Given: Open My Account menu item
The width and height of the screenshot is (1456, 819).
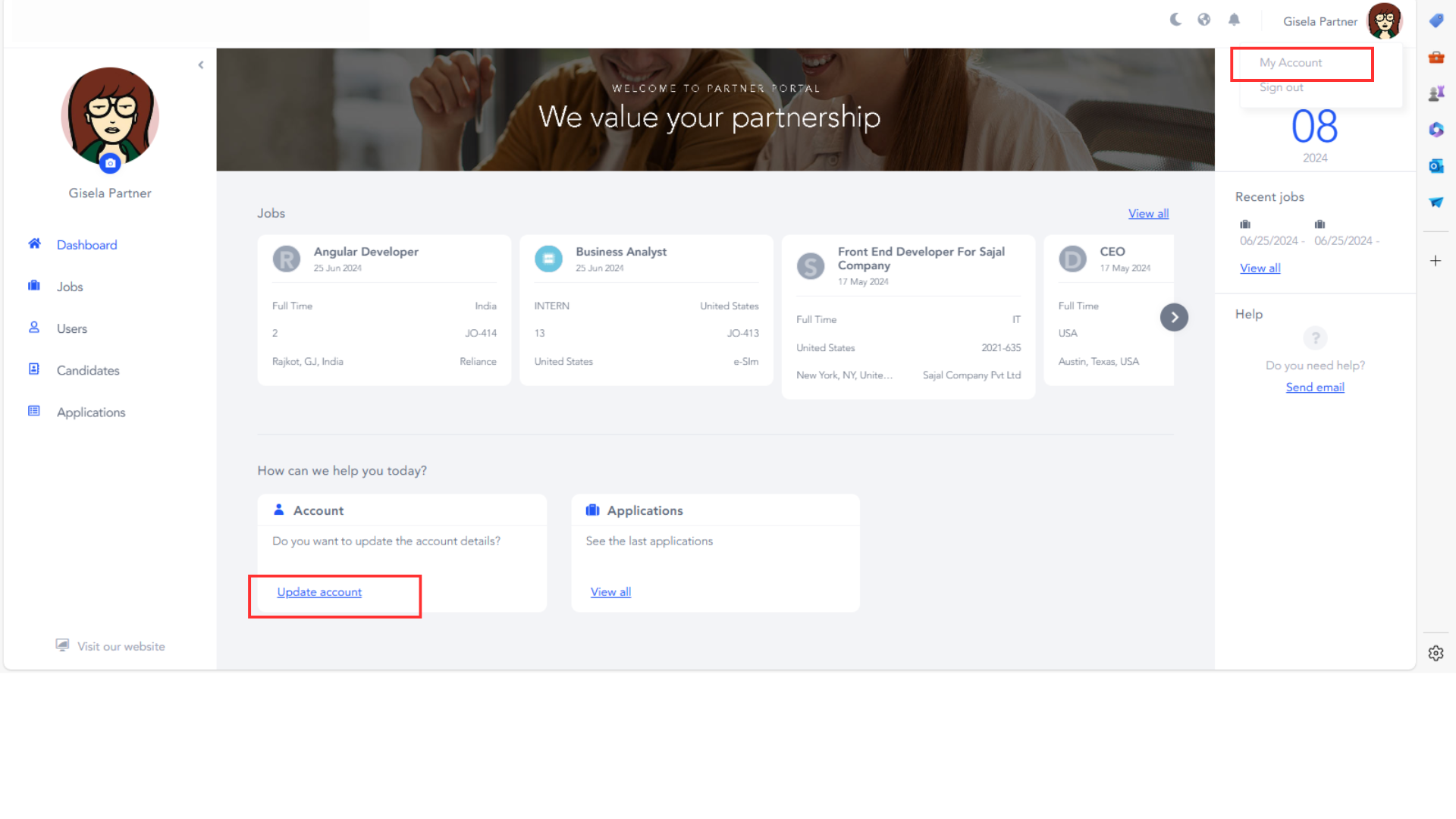Looking at the screenshot, I should 1291,63.
